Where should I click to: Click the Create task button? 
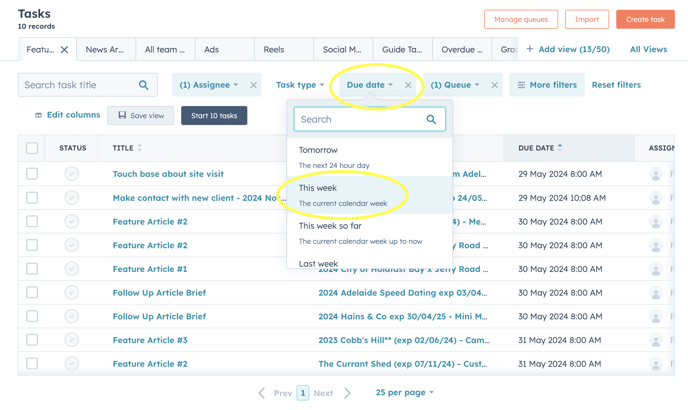(x=645, y=19)
